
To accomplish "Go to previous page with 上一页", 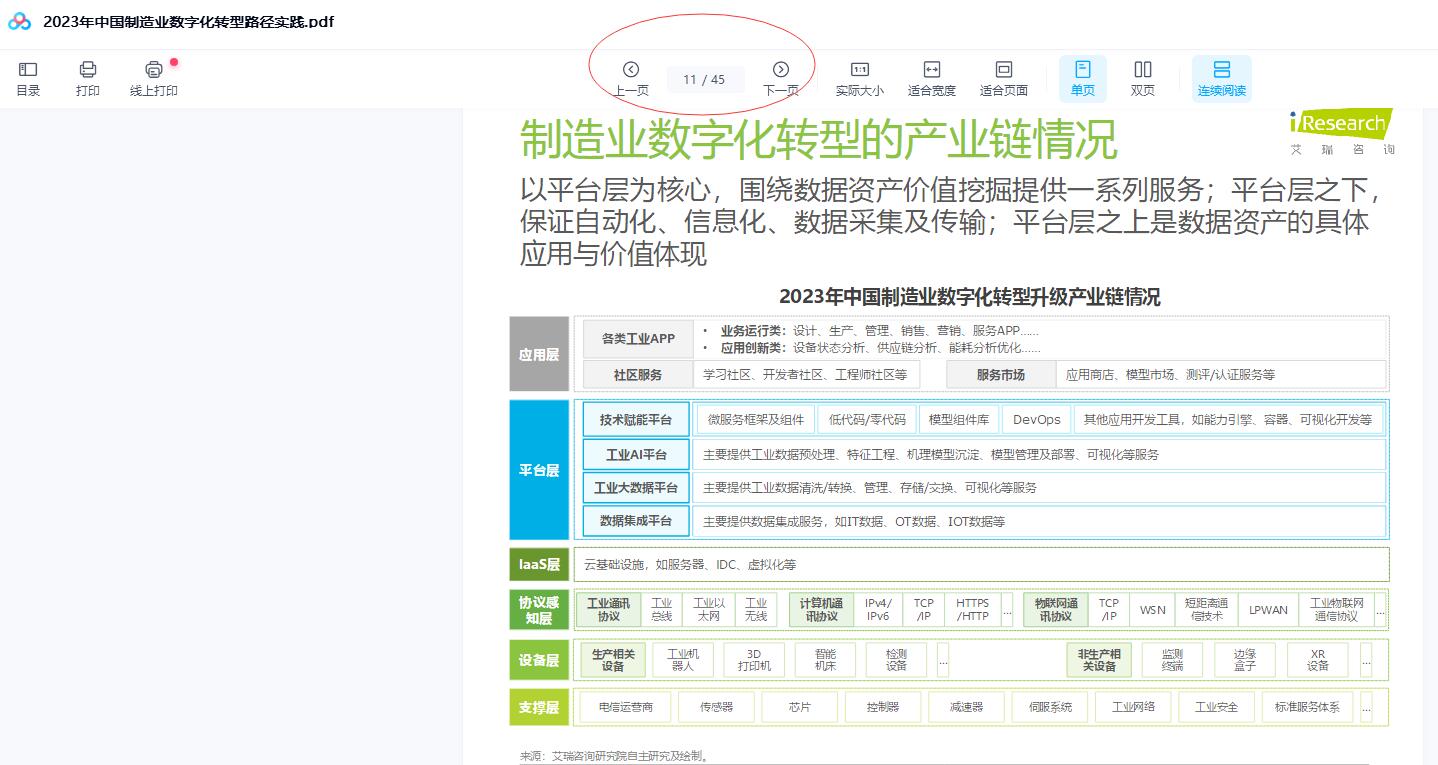I will click(x=630, y=78).
